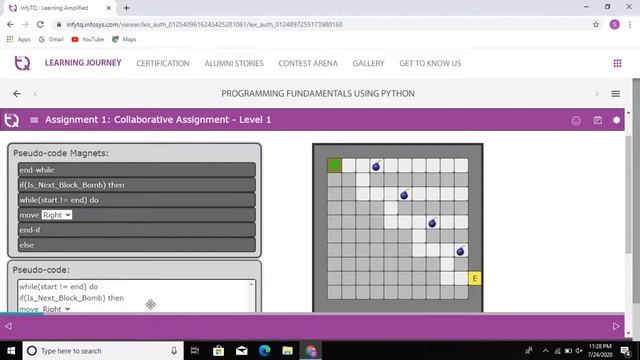Click the pseudo-code box scroll up arrow
The height and width of the screenshot is (360, 640).
[x=251, y=284]
